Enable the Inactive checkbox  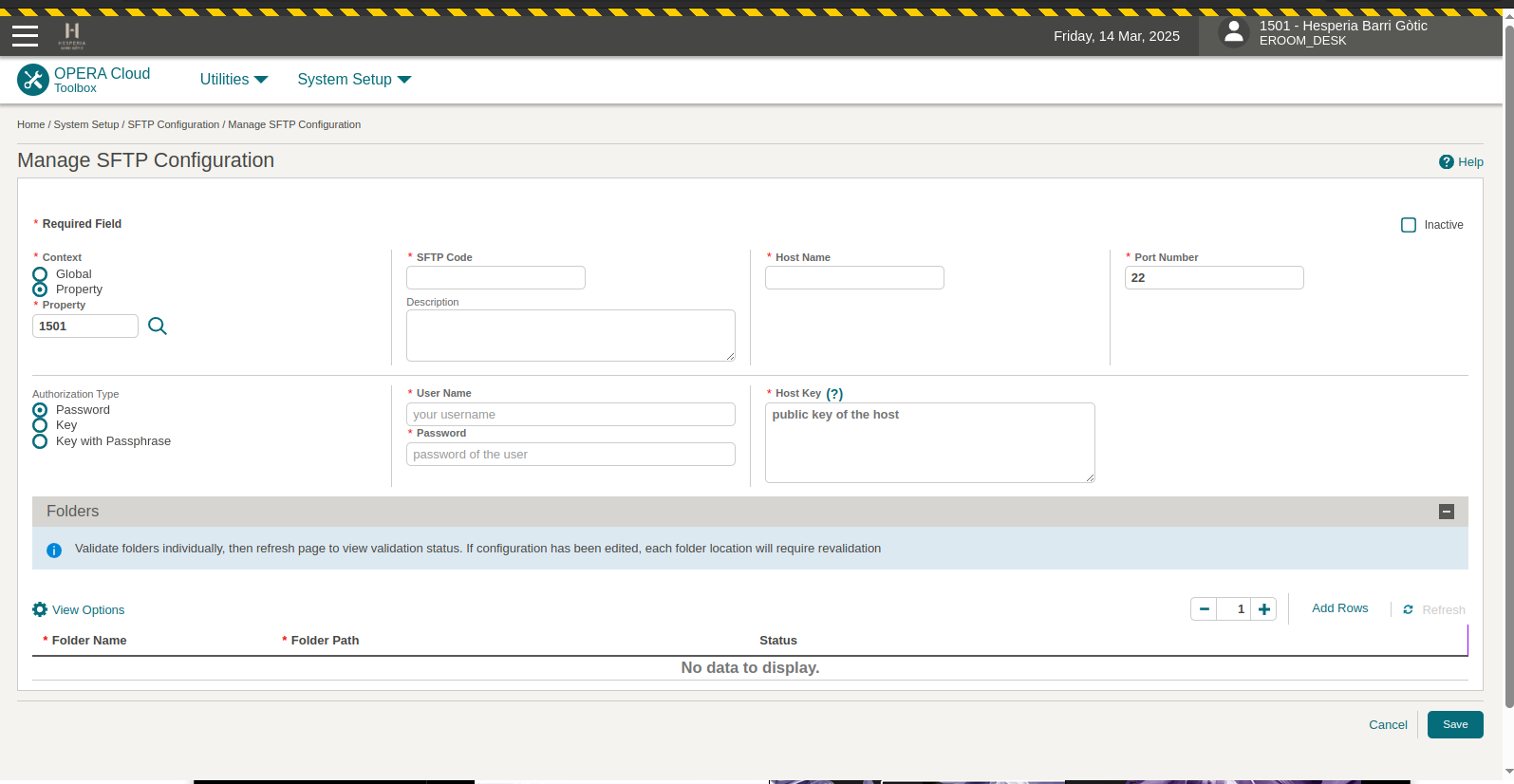[x=1409, y=225]
